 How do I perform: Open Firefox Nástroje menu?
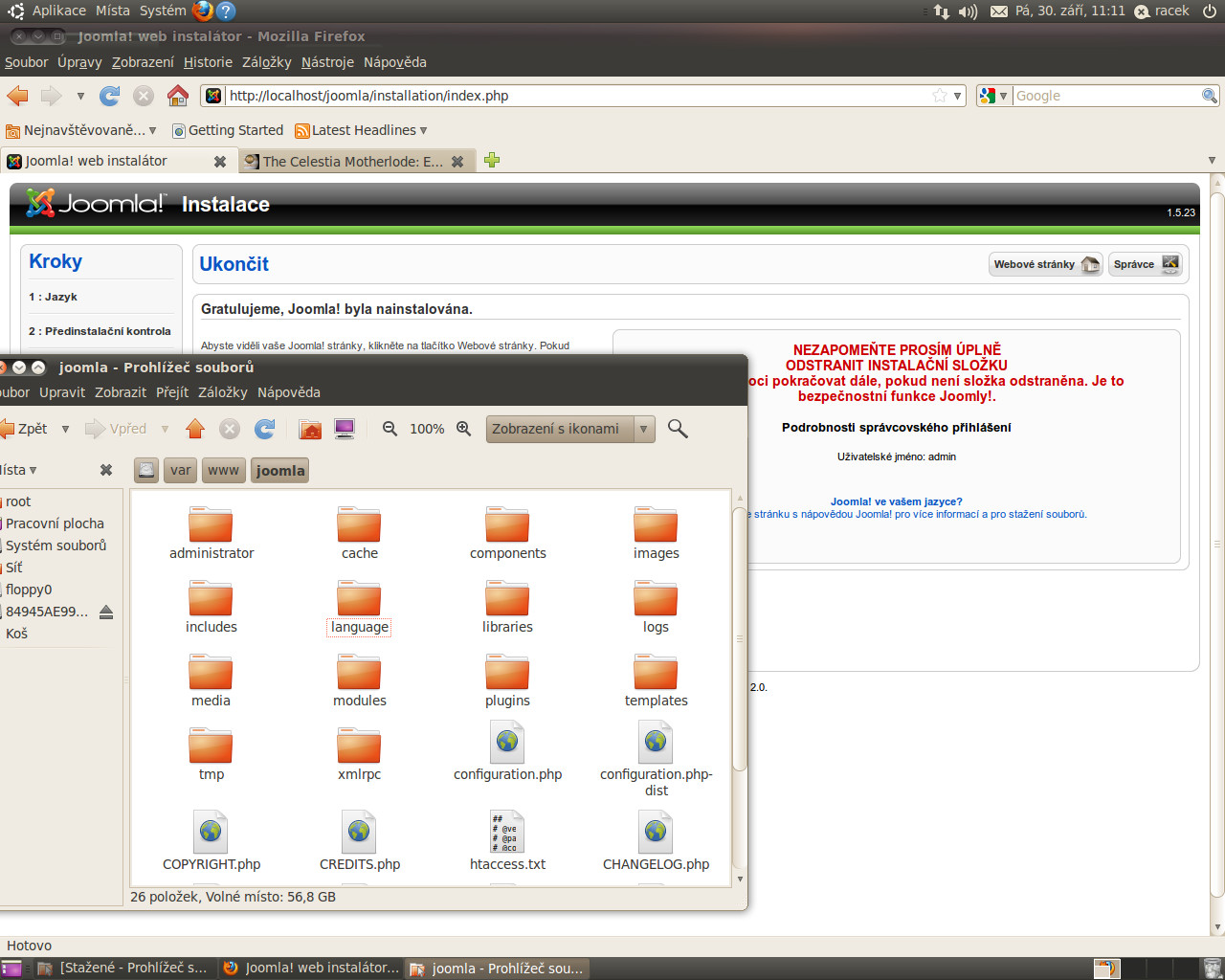(x=327, y=62)
